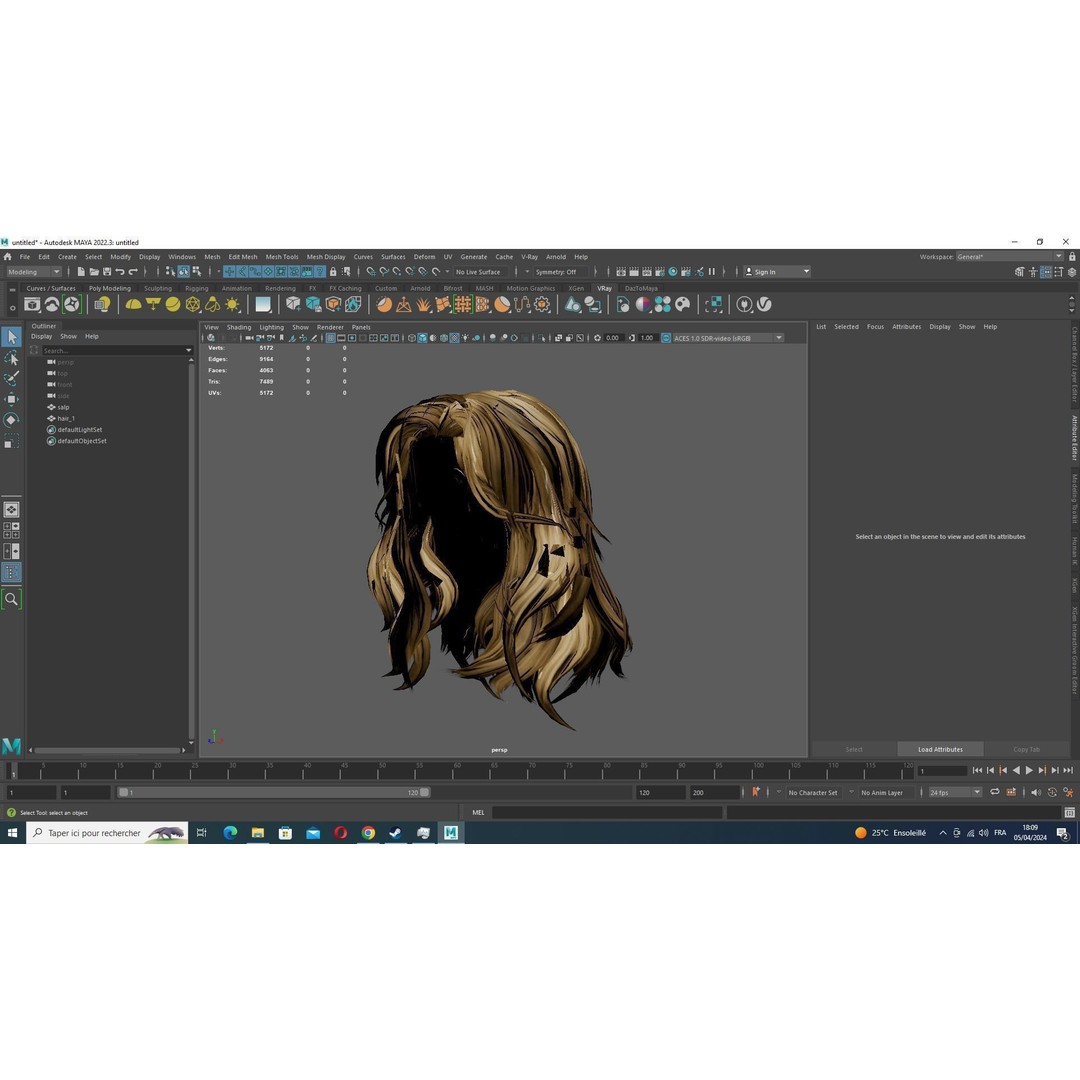The width and height of the screenshot is (1080, 1080).
Task: Click the V-Ray rect light shelf icon
Action: 153,304
